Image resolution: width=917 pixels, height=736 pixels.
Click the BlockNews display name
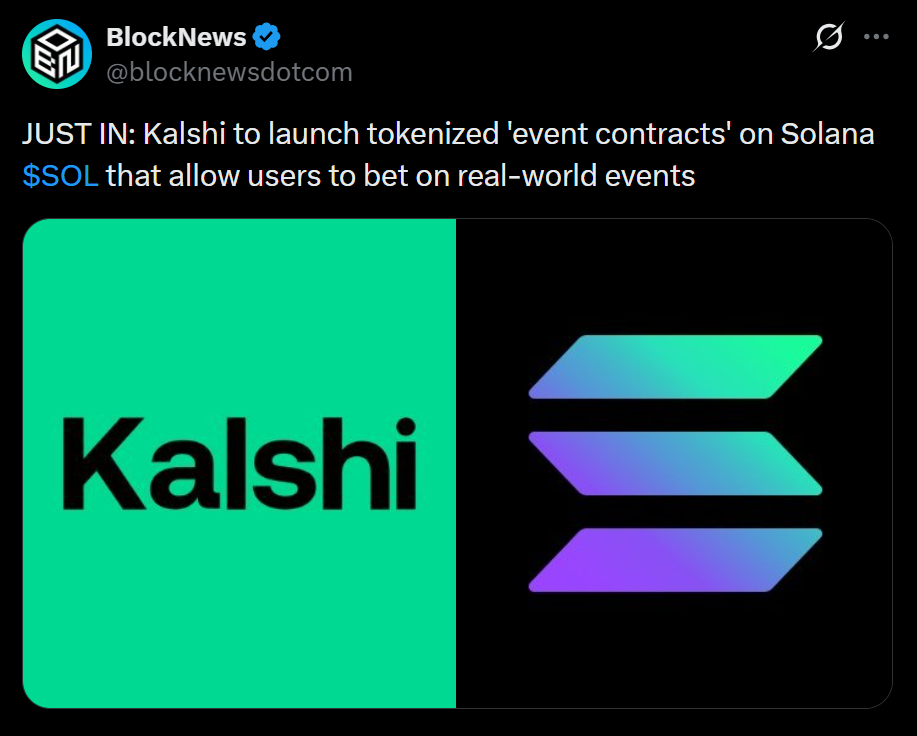pyautogui.click(x=176, y=36)
